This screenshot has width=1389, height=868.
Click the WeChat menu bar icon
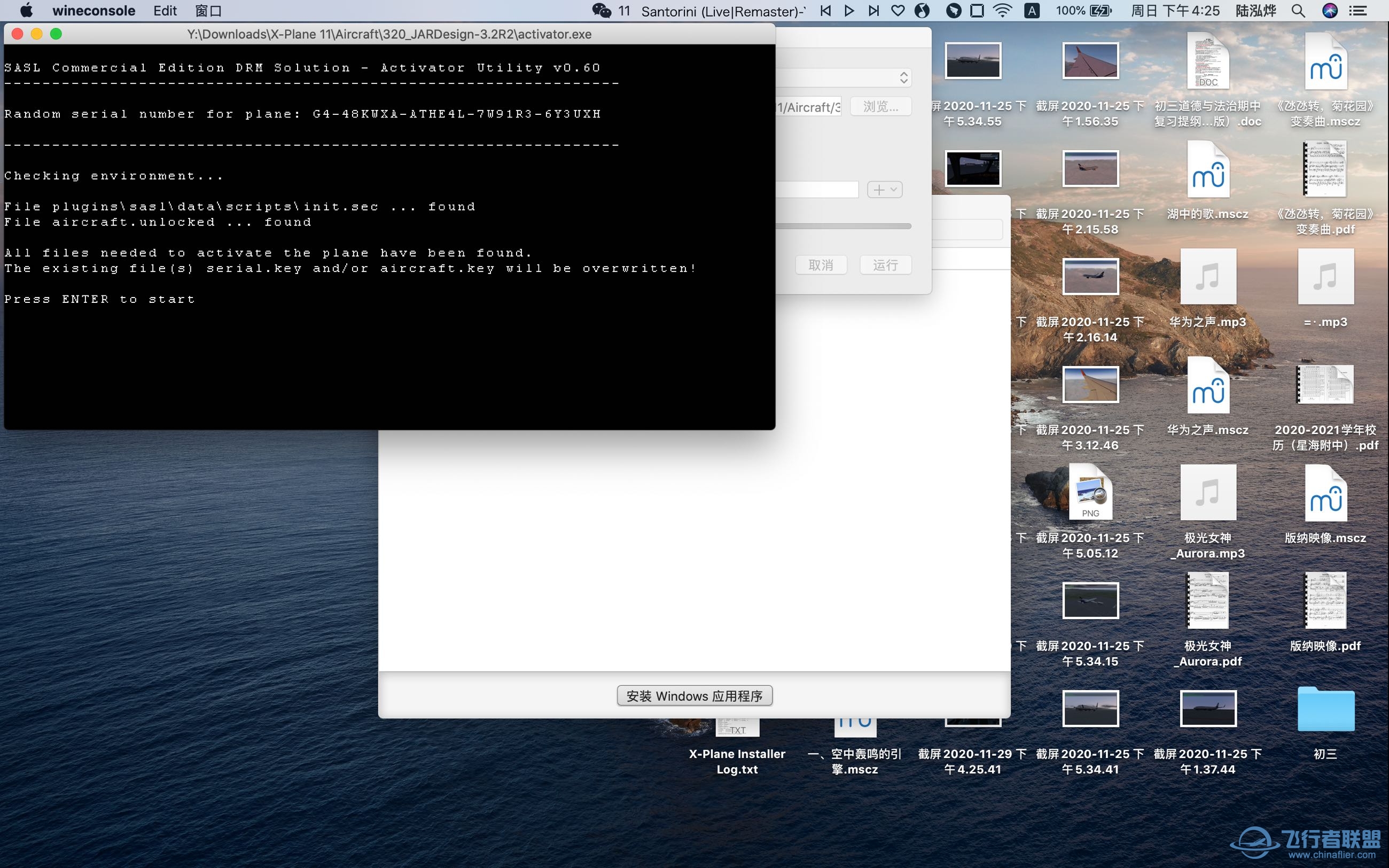[601, 11]
